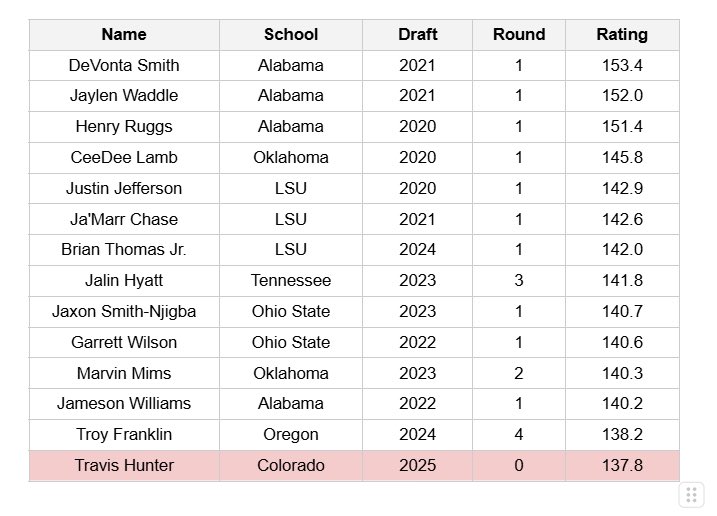The image size is (717, 516).
Task: Click the Rating column header
Action: pyautogui.click(x=622, y=35)
